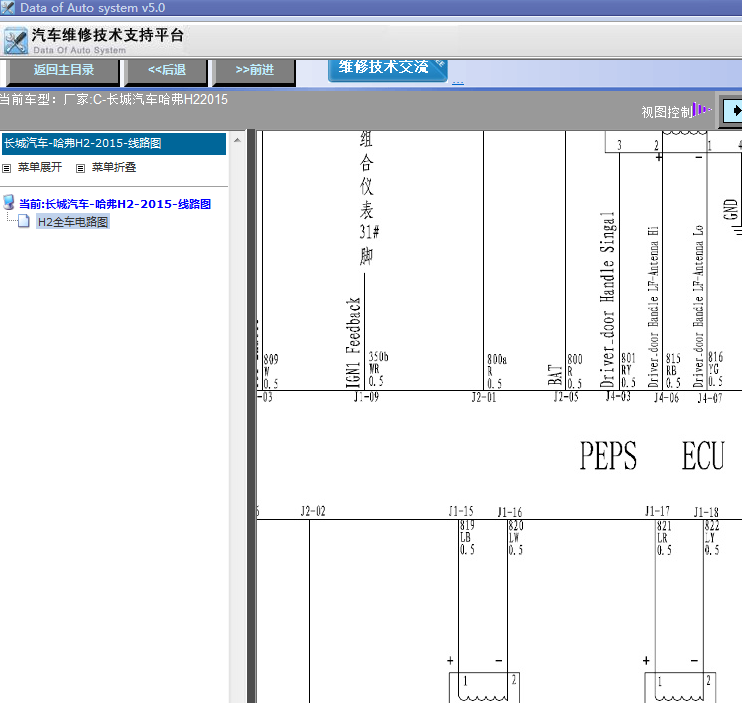
Task: Click connector label J1-17
Action: [x=657, y=511]
